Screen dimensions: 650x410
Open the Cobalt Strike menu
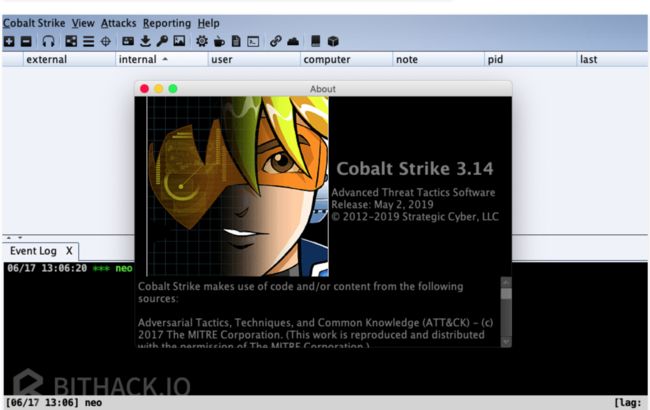coord(34,23)
